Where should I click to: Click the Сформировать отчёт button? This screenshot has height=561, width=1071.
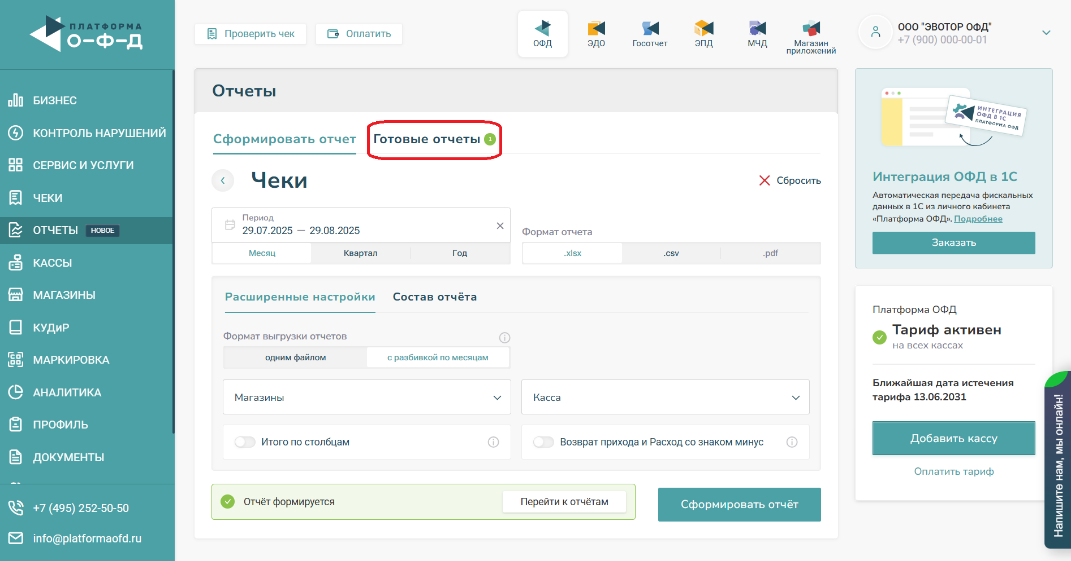(739, 505)
